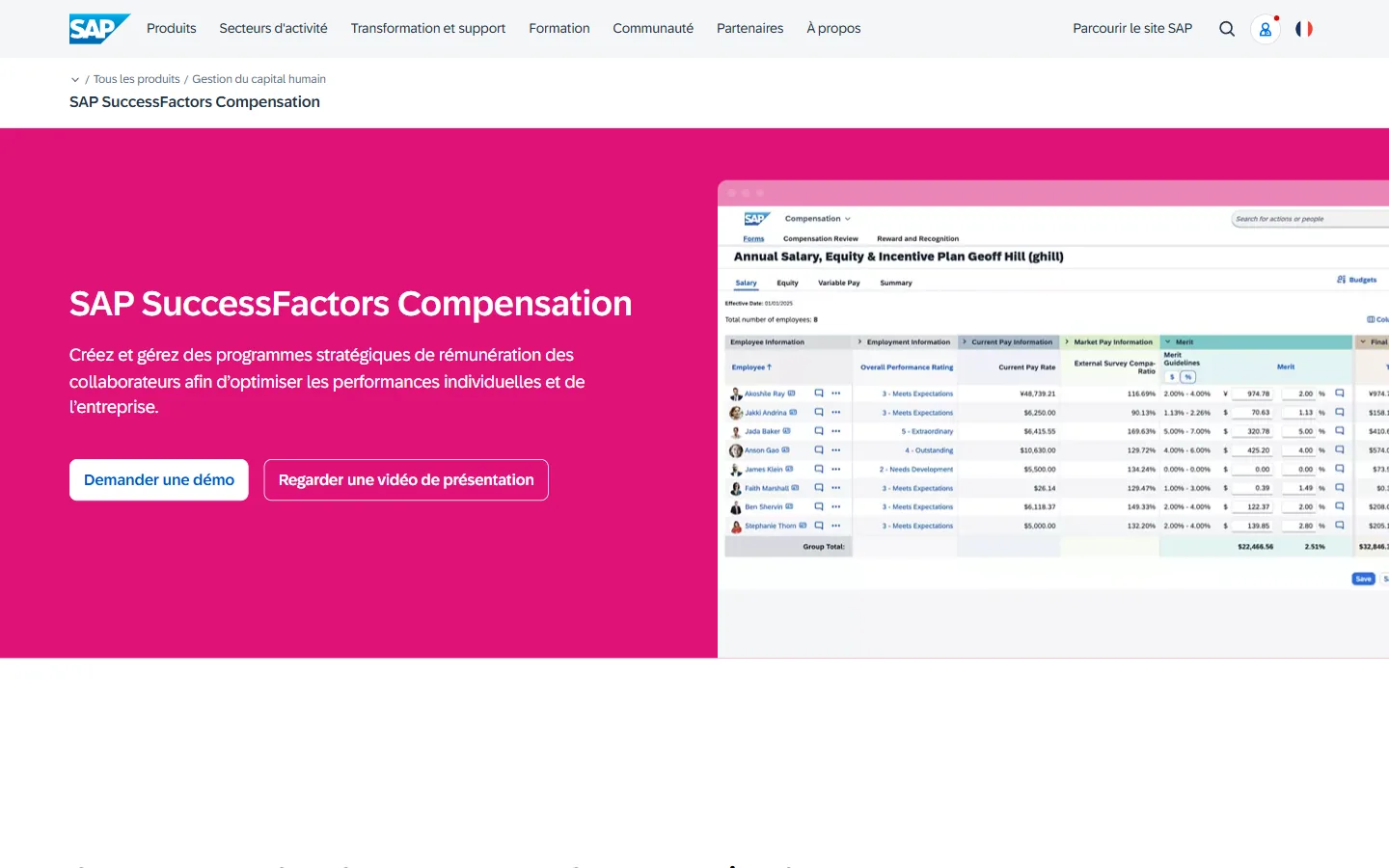Screen dimensions: 1389x868
Task: Open the French flag country selector
Action: tap(1304, 29)
